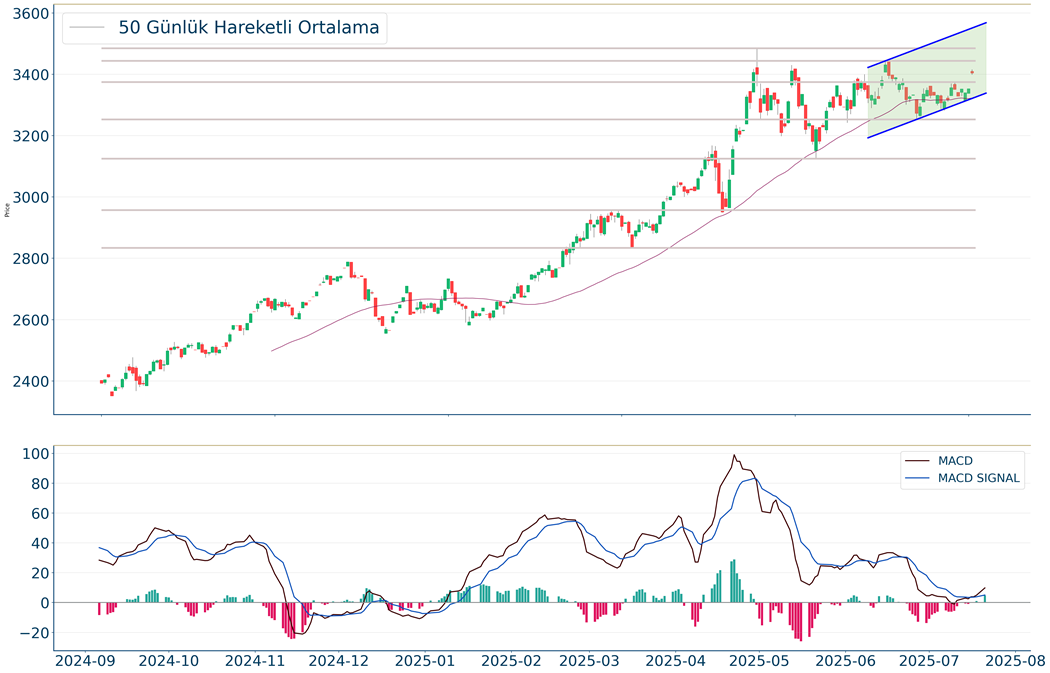This screenshot has width=1050, height=673.
Task: Select the "MACD SIGNAL" legend entry text
Action: click(x=978, y=478)
